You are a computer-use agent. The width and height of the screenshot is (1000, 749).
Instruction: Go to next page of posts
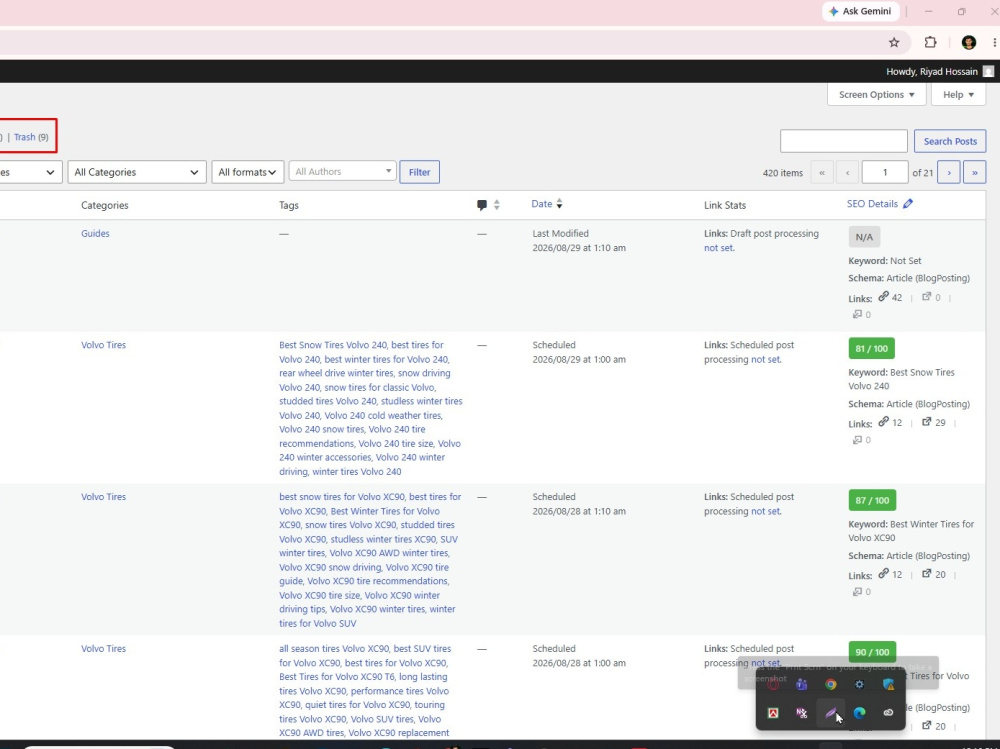pyautogui.click(x=948, y=172)
